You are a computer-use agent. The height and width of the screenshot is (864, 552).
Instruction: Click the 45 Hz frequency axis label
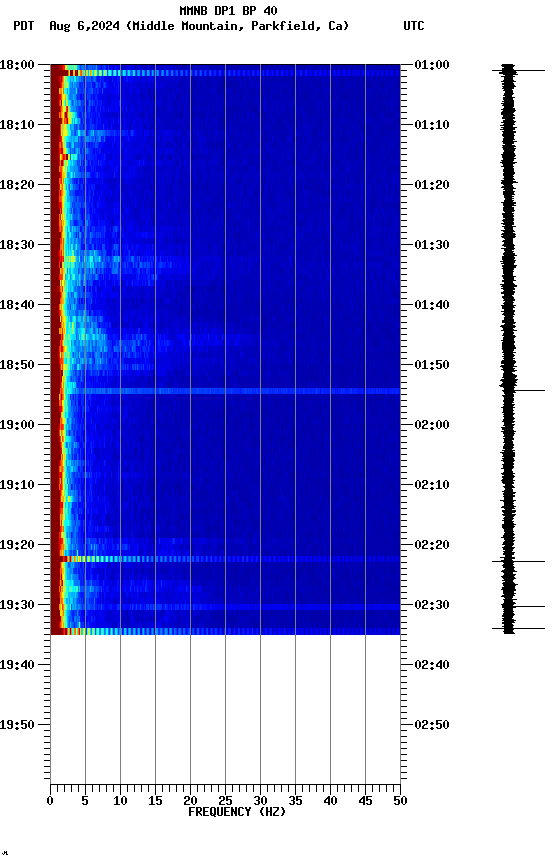tap(365, 801)
